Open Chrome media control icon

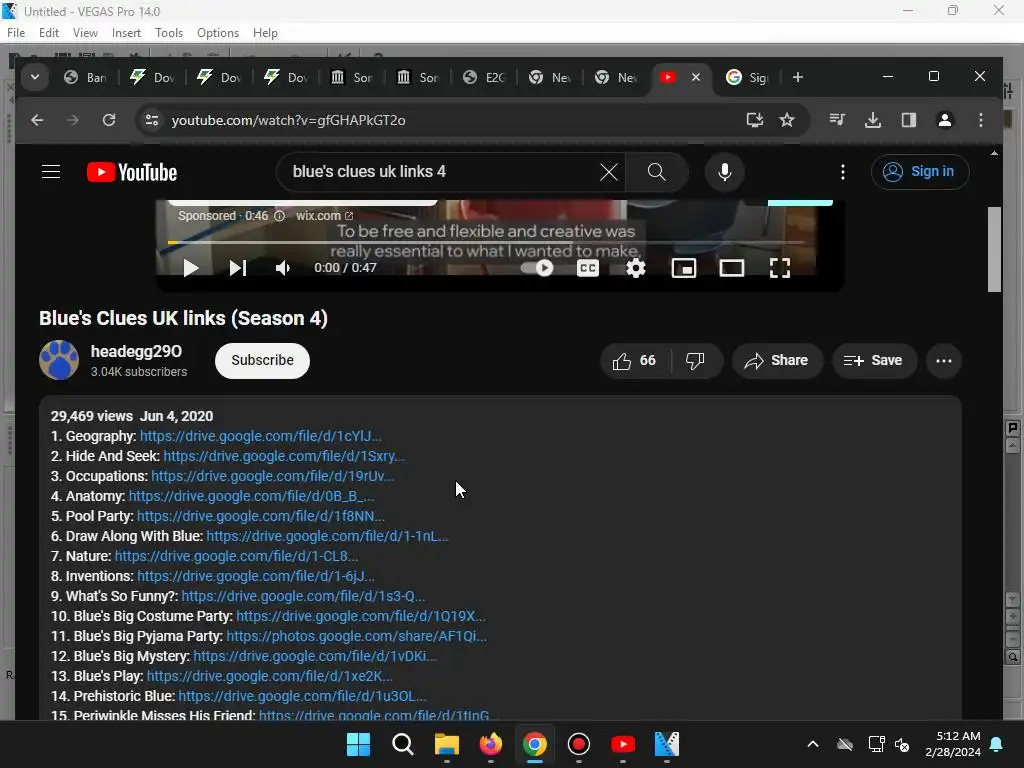click(837, 120)
